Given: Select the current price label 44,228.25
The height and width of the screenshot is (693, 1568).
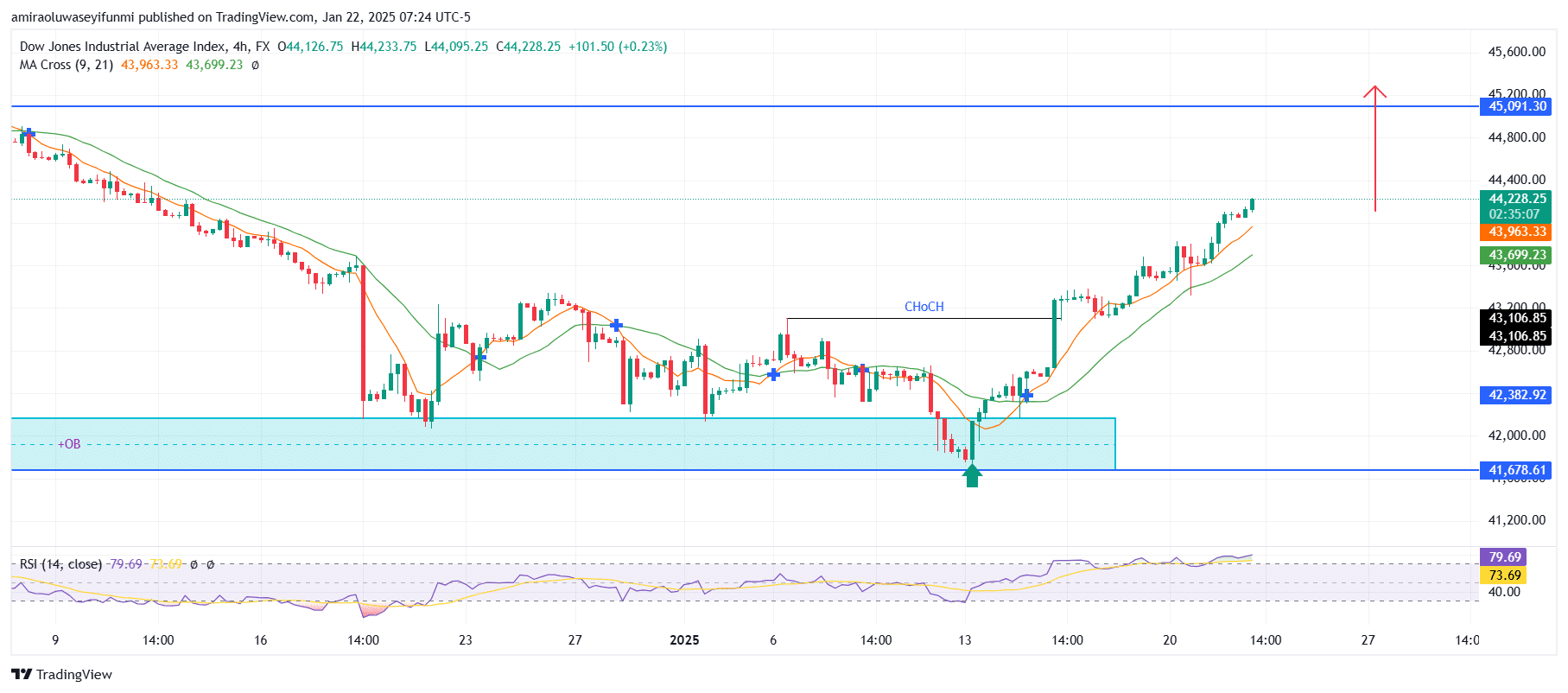Looking at the screenshot, I should click(x=1518, y=199).
